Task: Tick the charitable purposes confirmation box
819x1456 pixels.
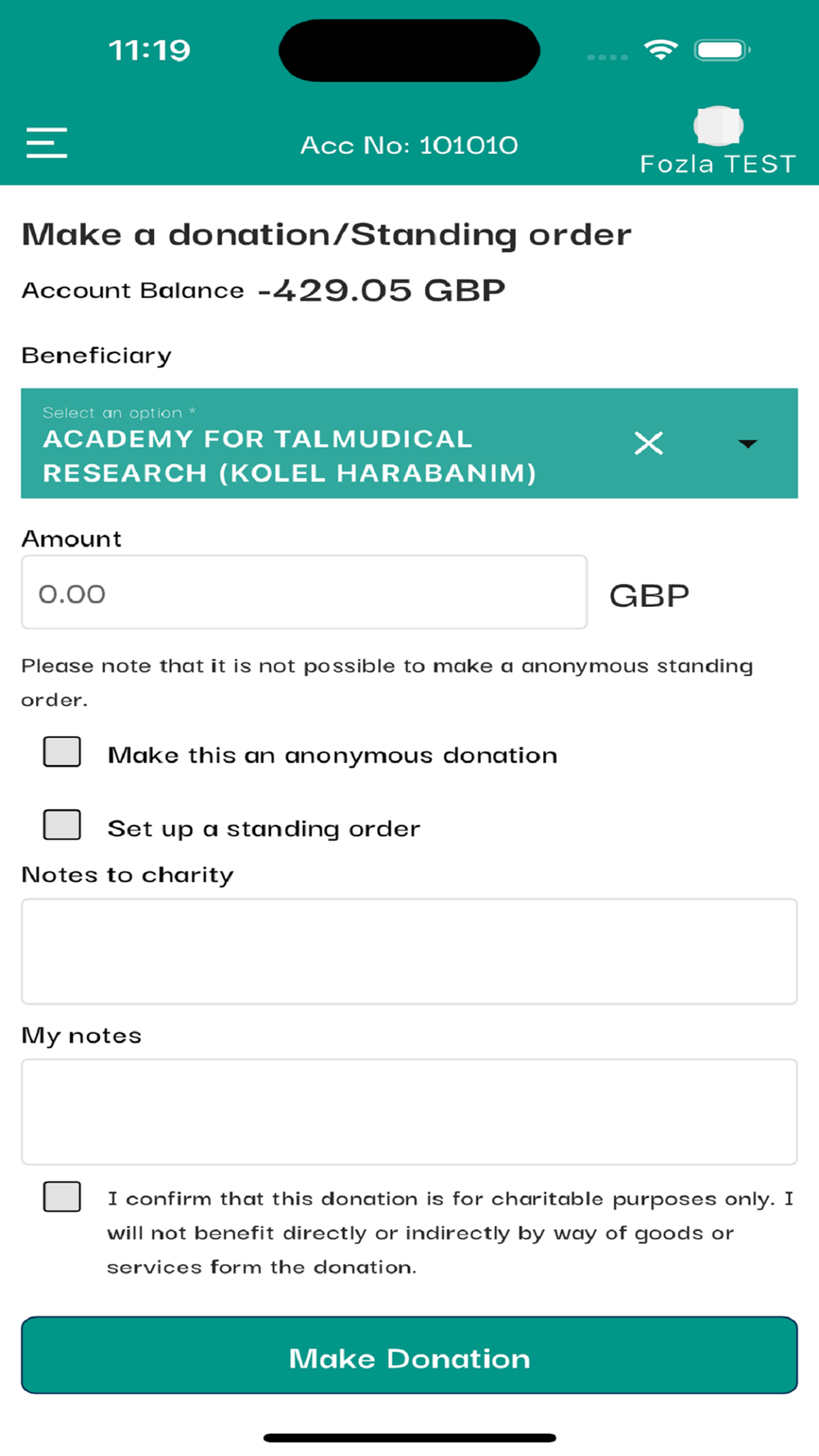Action: [62, 1197]
